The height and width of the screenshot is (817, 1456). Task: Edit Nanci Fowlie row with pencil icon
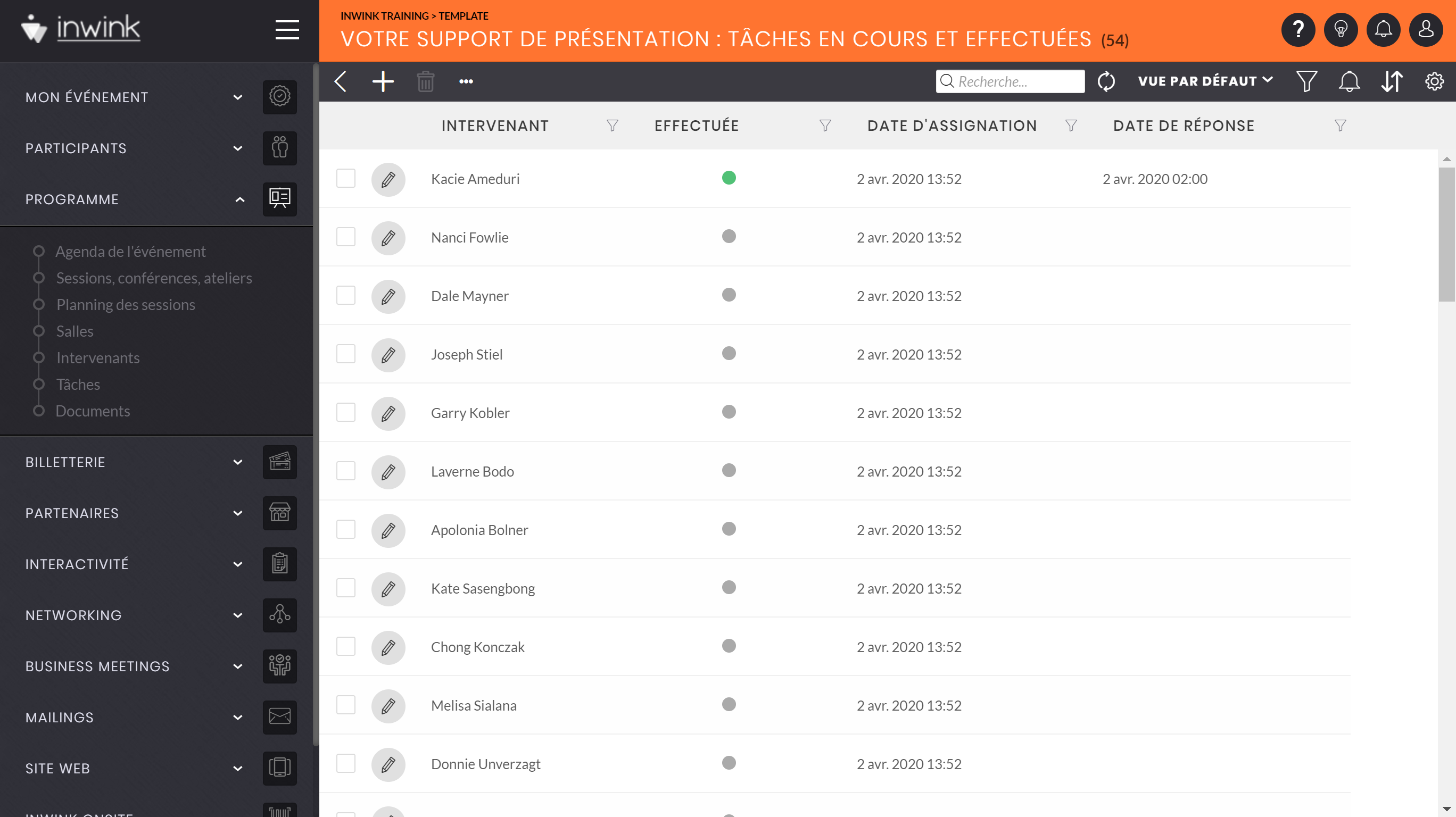click(x=388, y=238)
